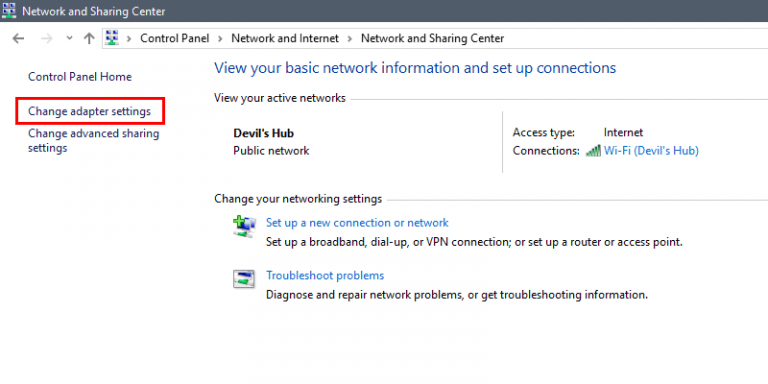Click the Up arrow to parent folder
The width and height of the screenshot is (768, 384).
[x=89, y=38]
